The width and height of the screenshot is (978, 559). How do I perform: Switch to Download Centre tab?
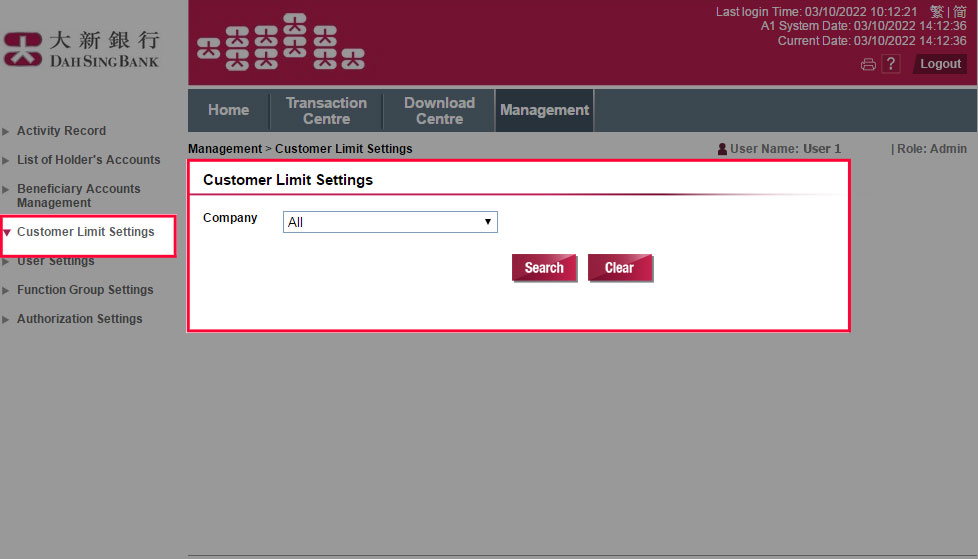pyautogui.click(x=439, y=110)
